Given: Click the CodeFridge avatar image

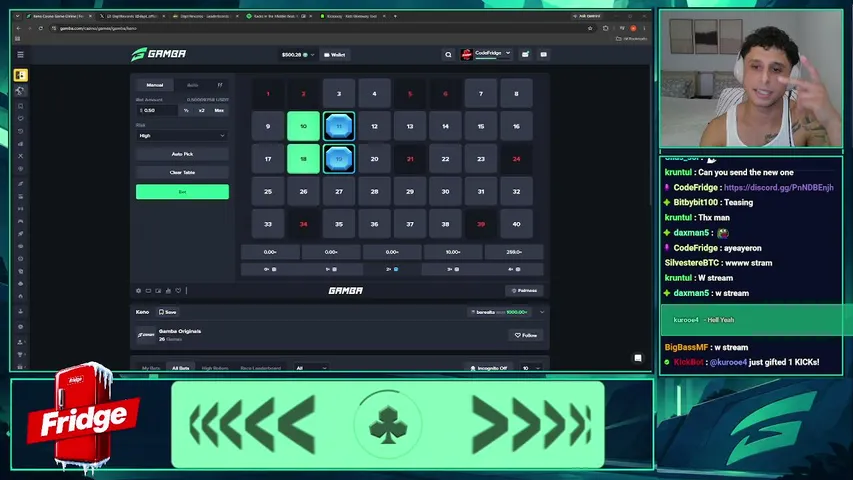Looking at the screenshot, I should click(x=466, y=54).
